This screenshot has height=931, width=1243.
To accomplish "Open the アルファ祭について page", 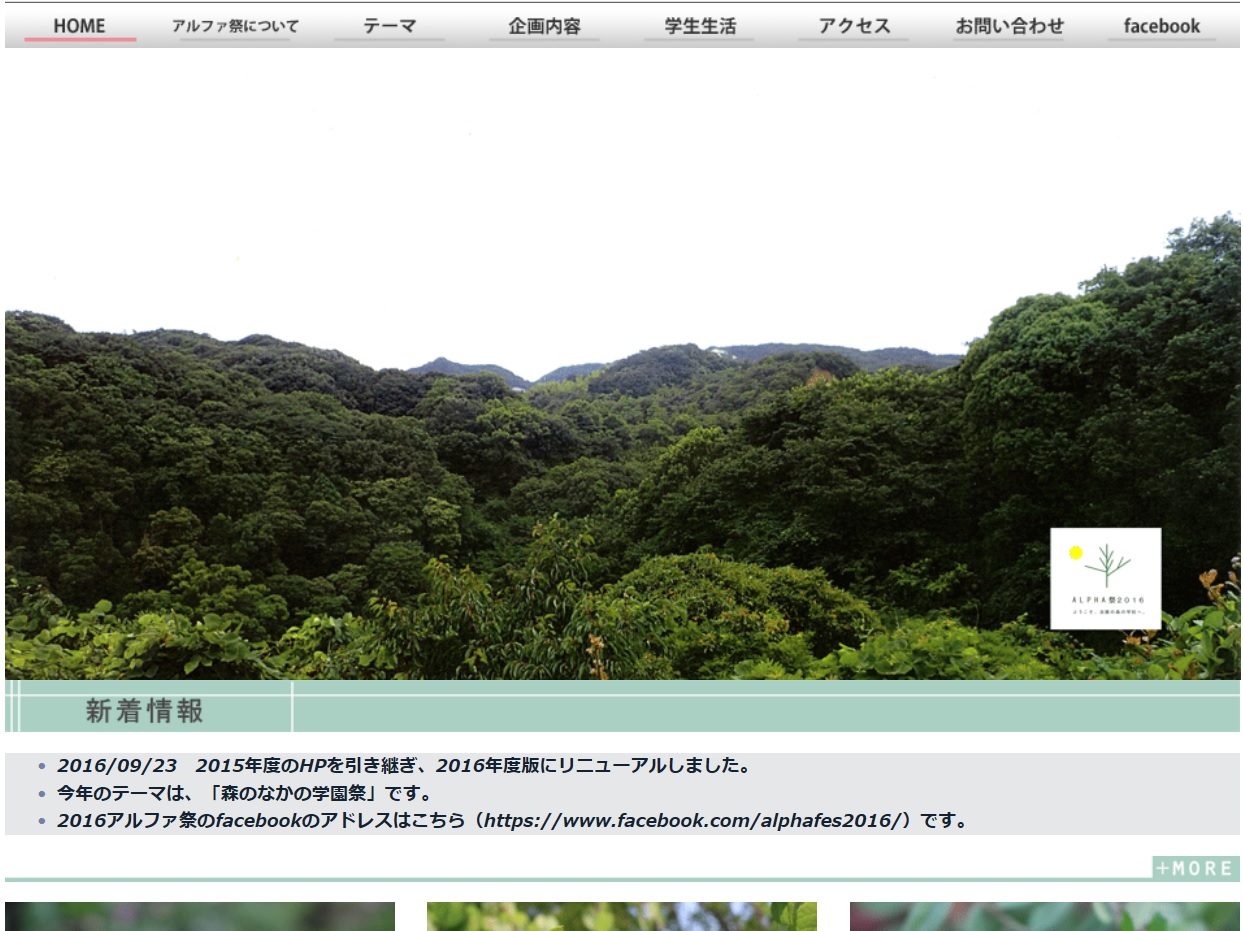I will coord(235,26).
